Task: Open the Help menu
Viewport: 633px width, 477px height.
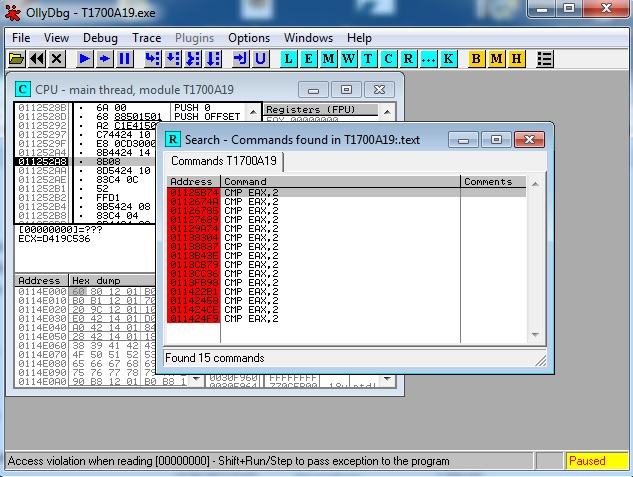Action: 359,38
